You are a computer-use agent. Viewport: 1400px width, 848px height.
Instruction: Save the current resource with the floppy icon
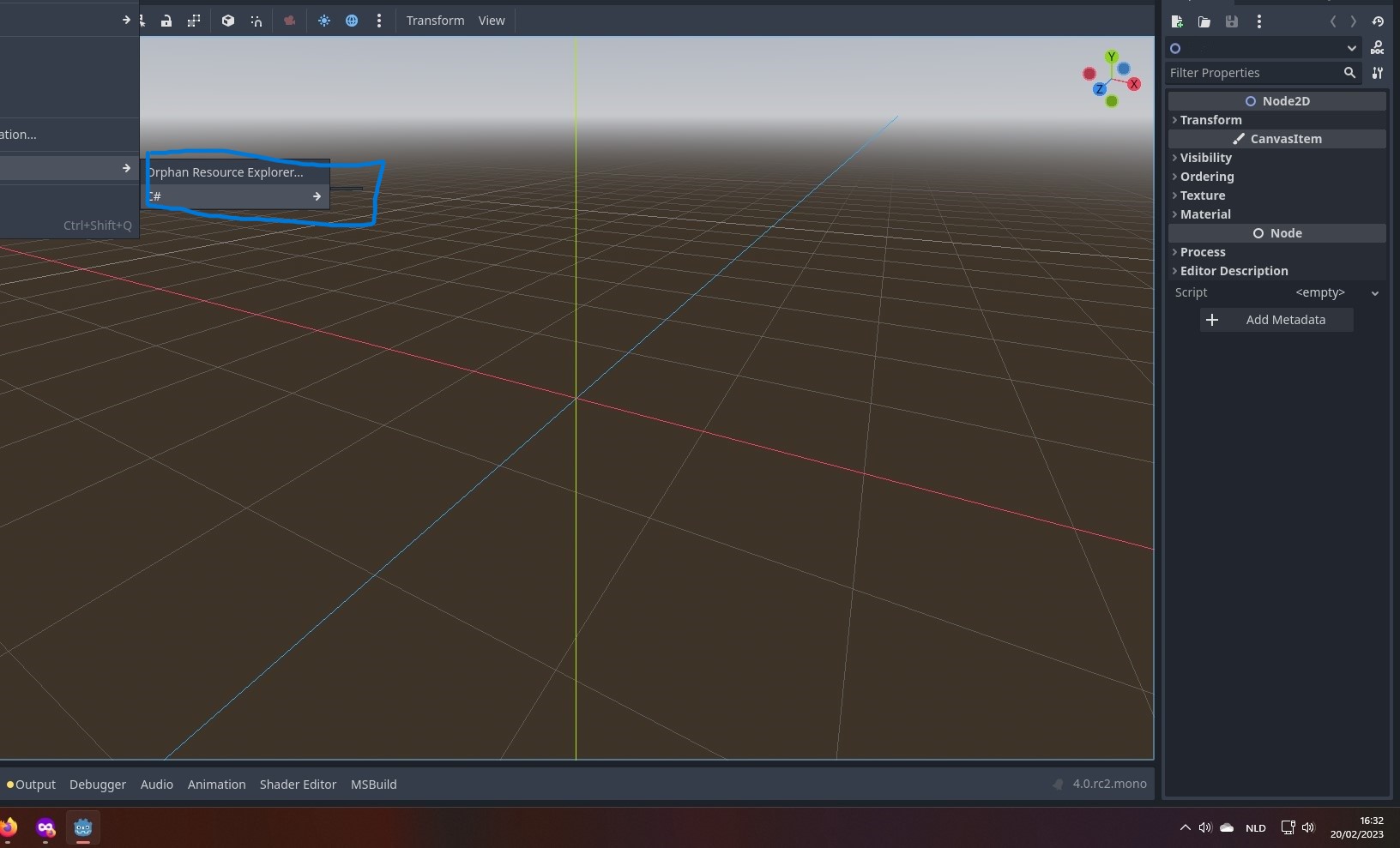(1232, 21)
